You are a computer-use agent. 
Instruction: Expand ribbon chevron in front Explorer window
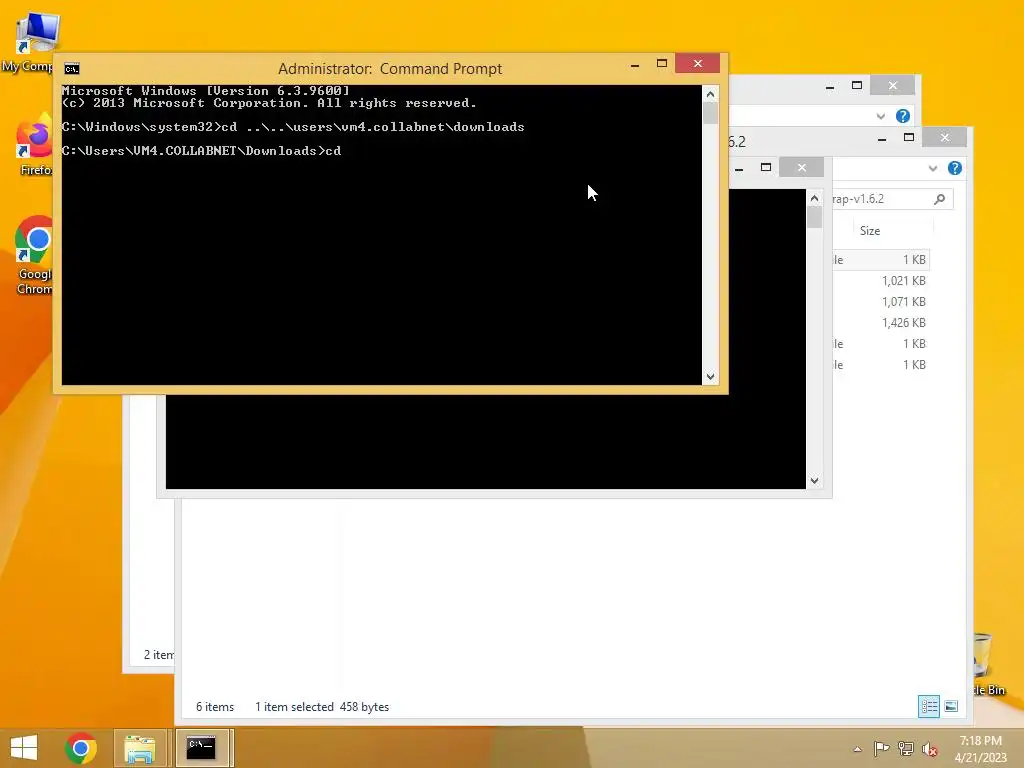[933, 168]
